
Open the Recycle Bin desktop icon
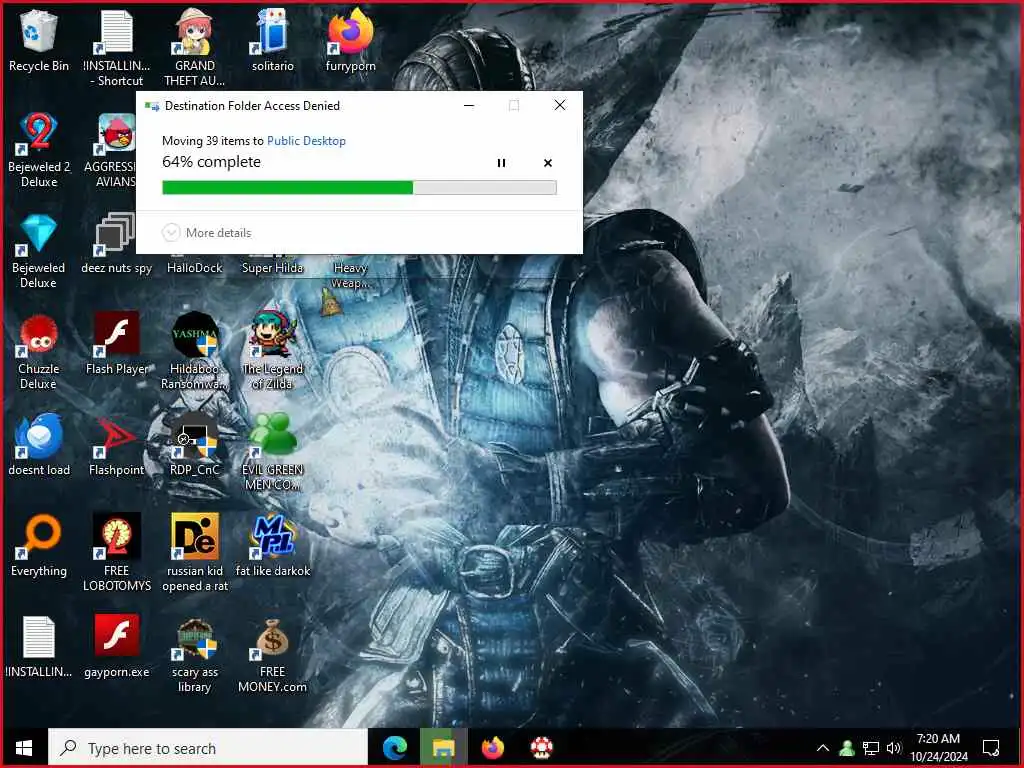click(39, 40)
